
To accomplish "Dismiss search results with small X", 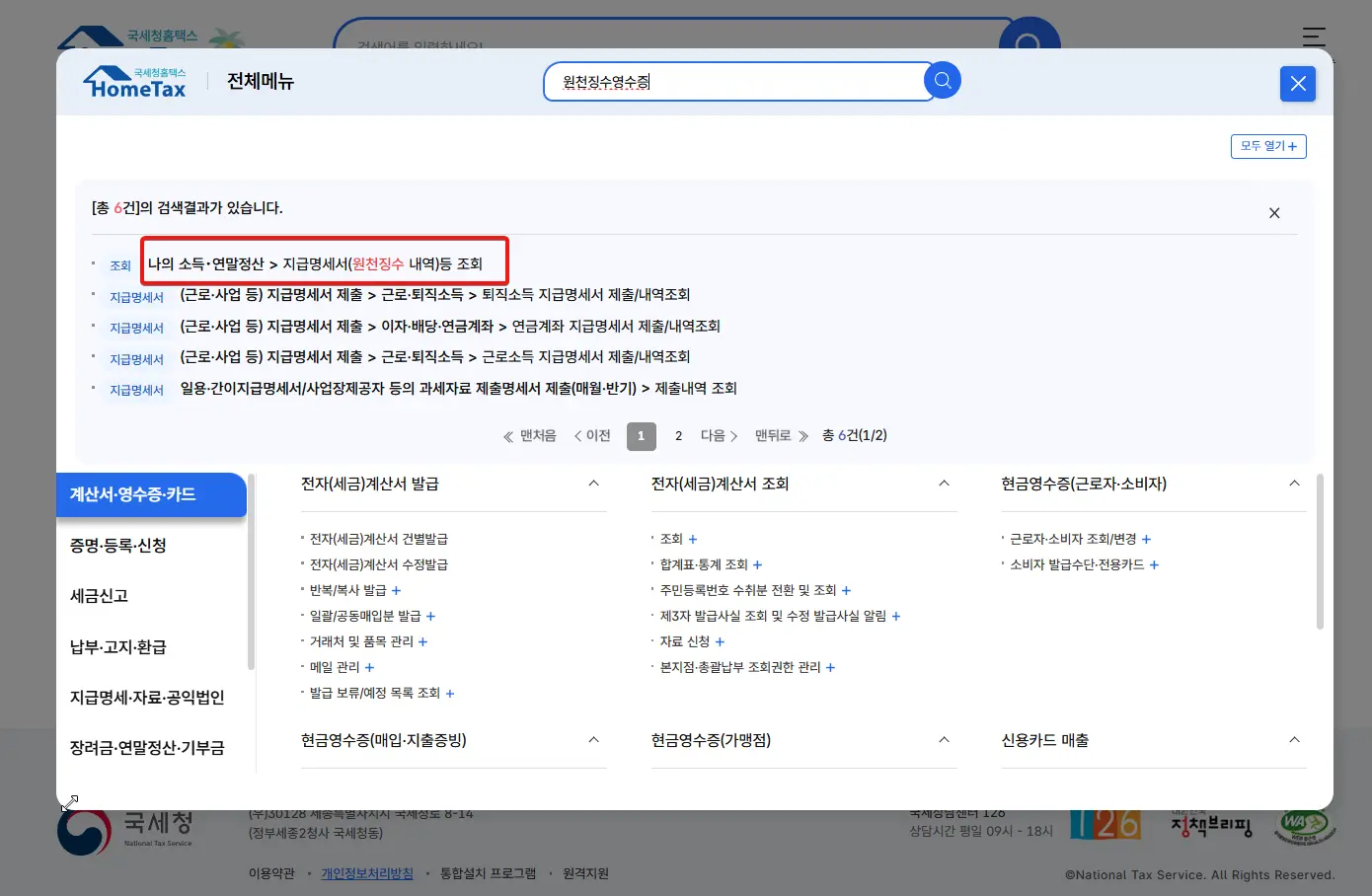I will (1274, 213).
